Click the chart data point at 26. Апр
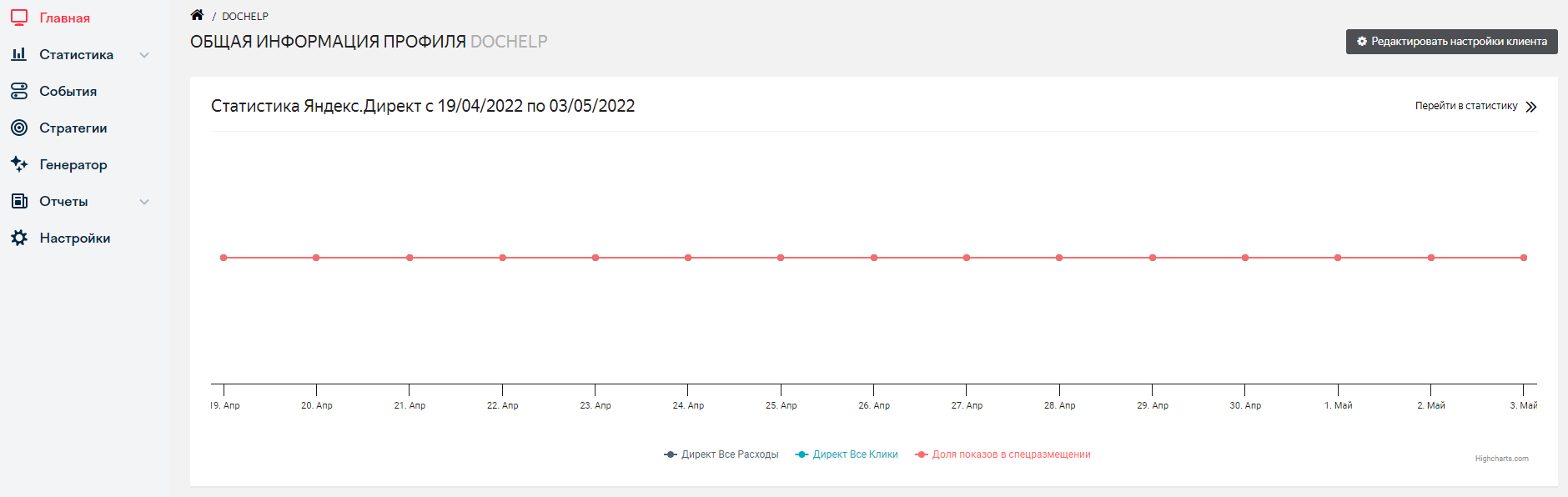 [874, 258]
